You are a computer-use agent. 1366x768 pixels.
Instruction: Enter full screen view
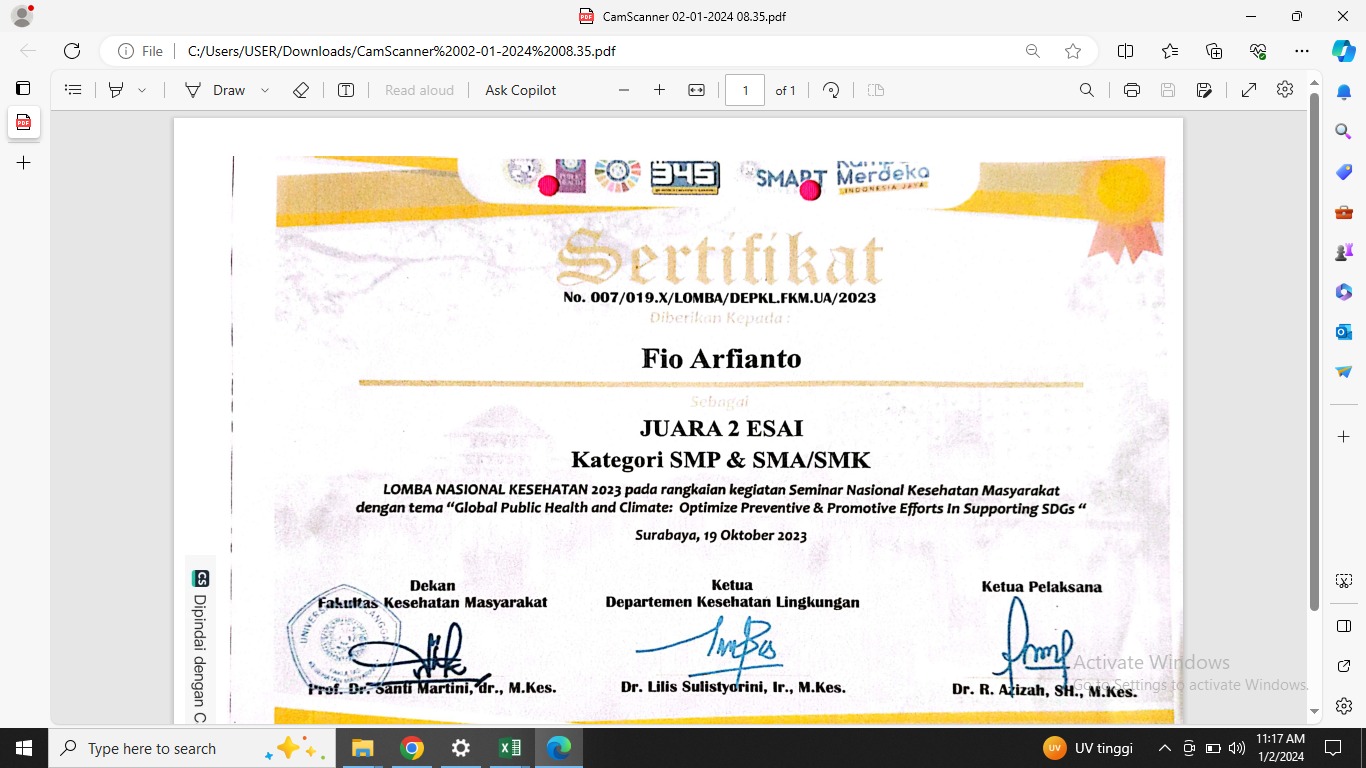1249,90
